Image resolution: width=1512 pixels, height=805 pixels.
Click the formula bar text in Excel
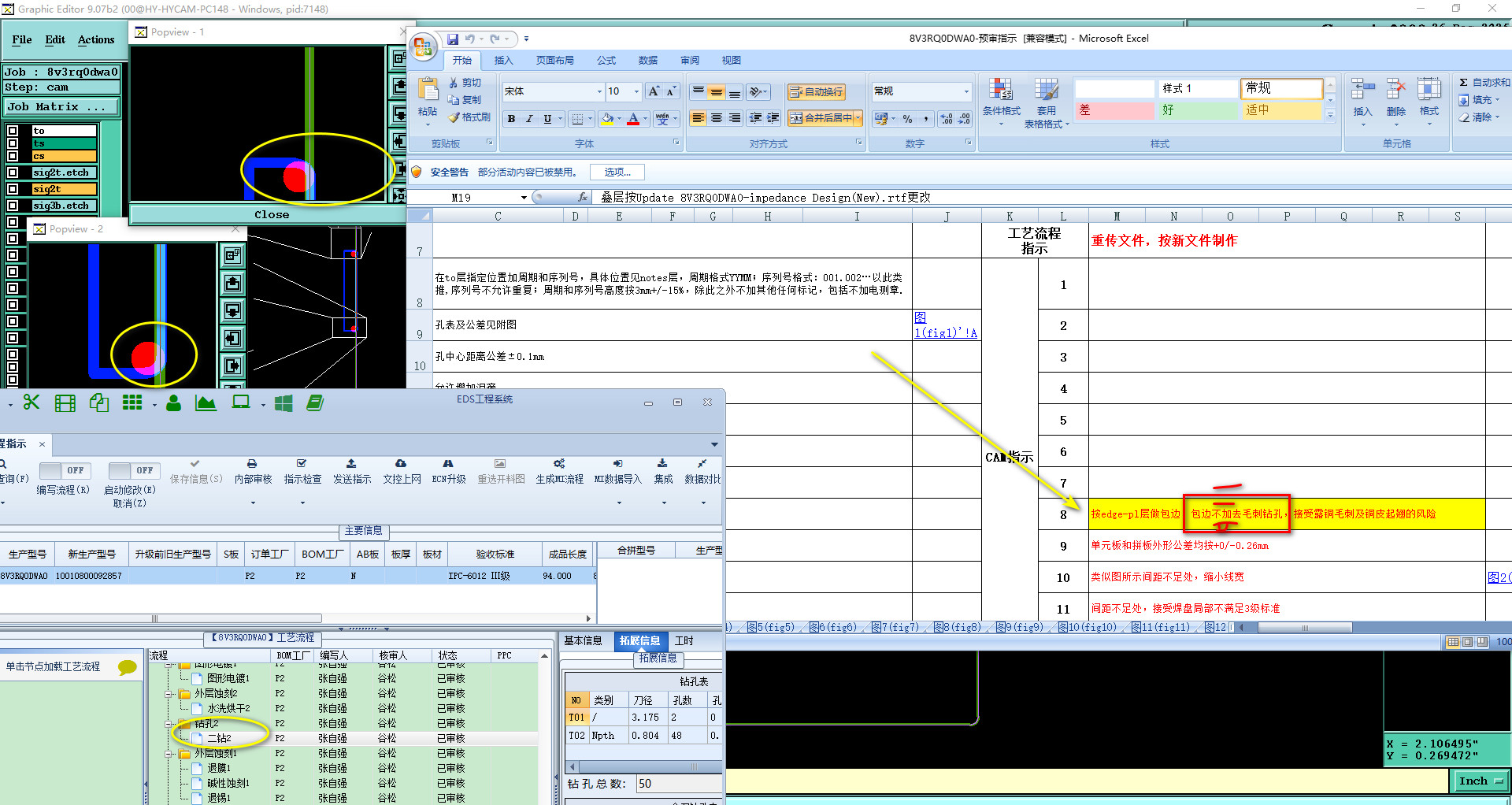coord(765,198)
